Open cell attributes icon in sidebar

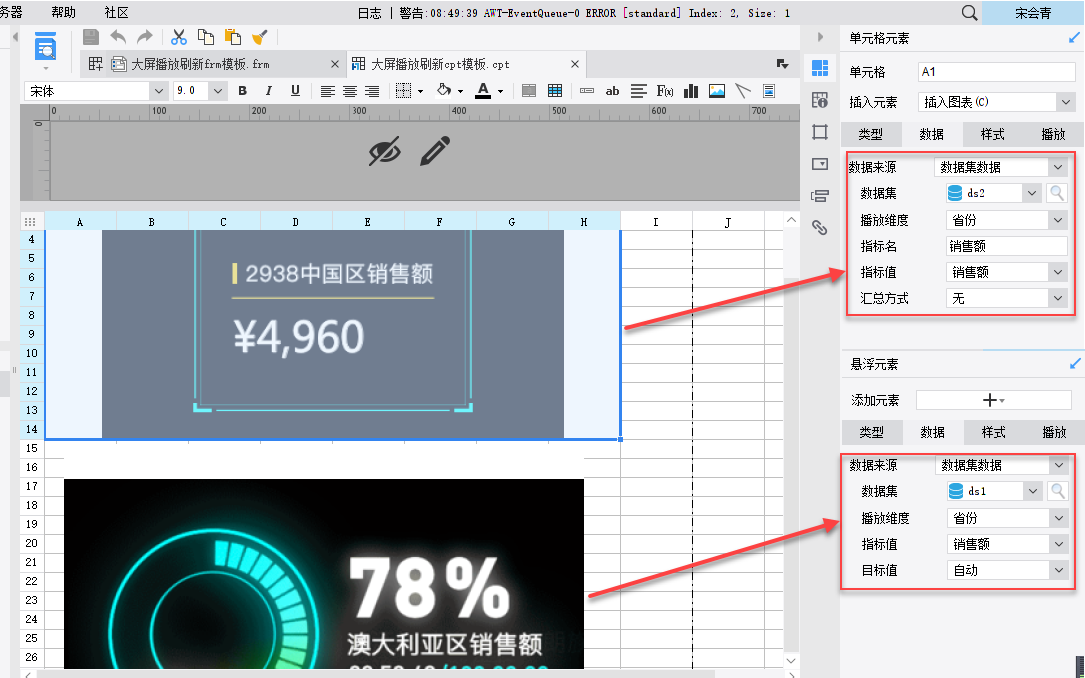pos(820,100)
